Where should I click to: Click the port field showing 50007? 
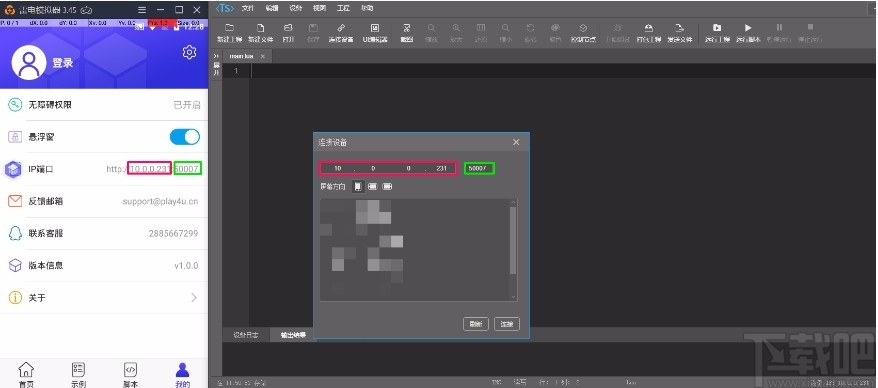[x=479, y=168]
